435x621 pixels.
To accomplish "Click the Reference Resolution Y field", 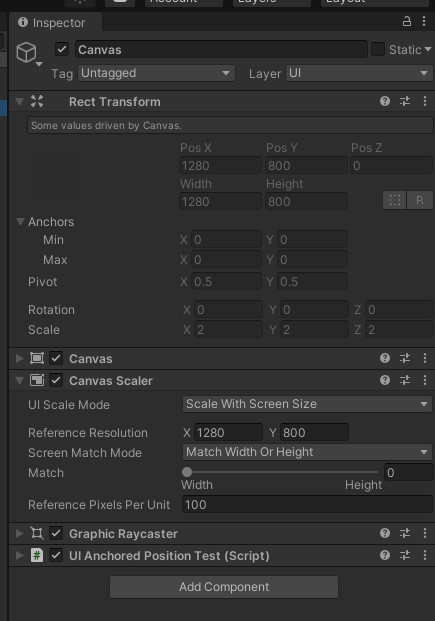I will (x=314, y=432).
